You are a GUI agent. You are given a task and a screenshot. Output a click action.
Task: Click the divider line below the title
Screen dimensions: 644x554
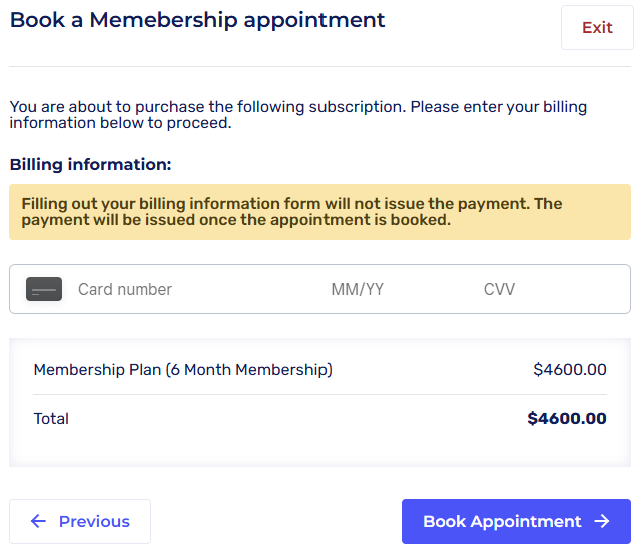(320, 67)
